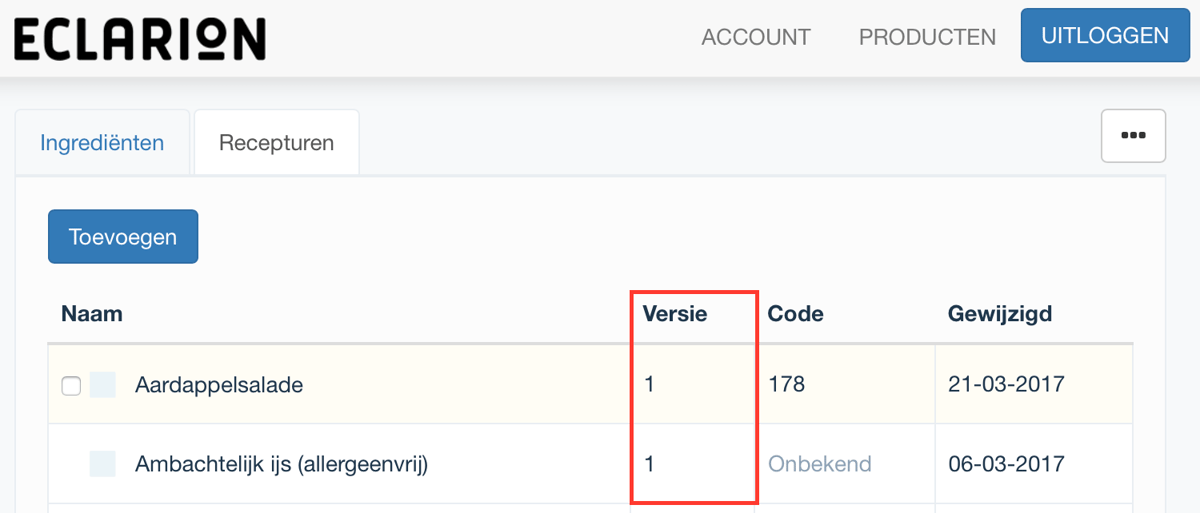Sort by the Naam column header
1200x513 pixels.
[92, 314]
